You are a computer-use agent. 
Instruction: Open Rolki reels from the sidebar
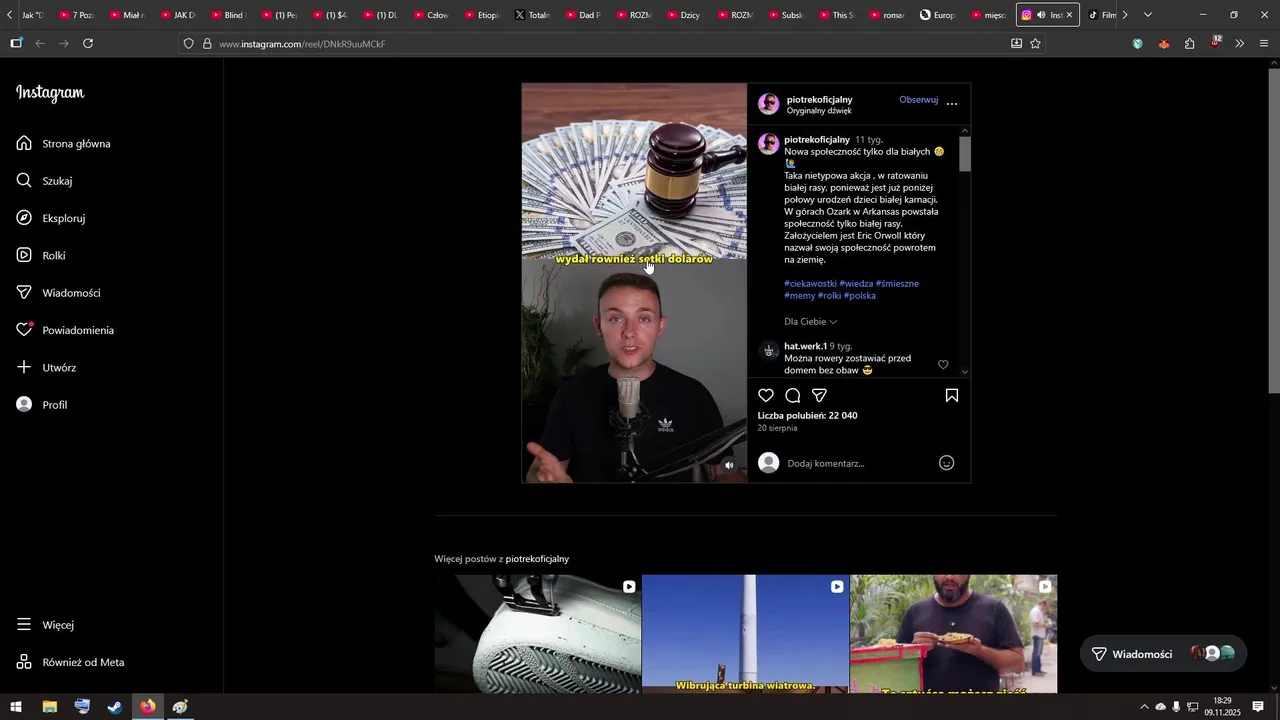54,256
